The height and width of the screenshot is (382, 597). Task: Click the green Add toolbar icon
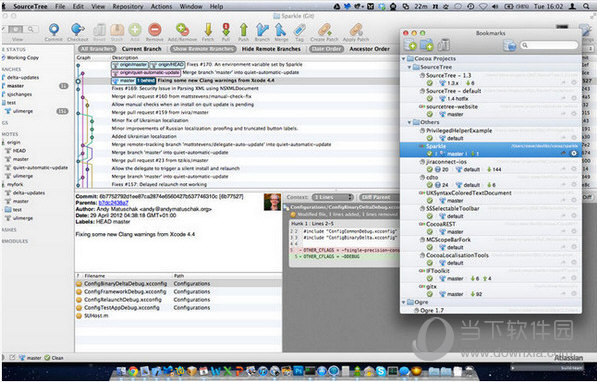[135, 29]
